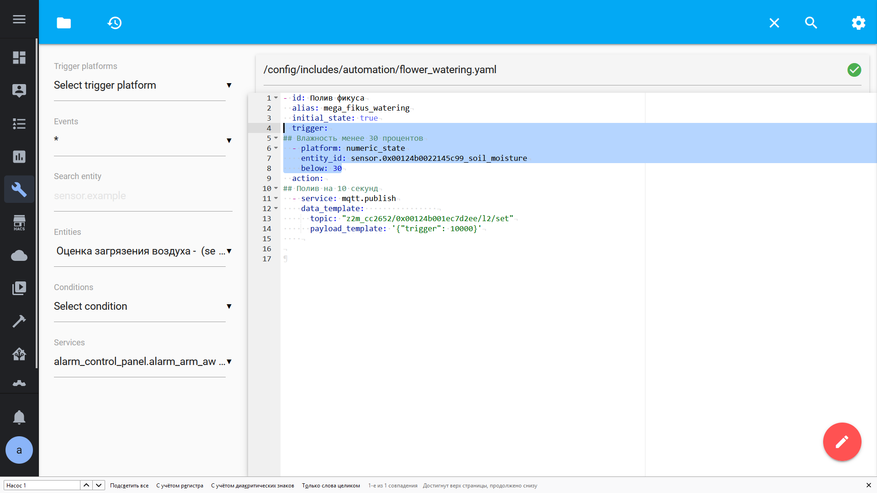Click the user profile avatar 'a'
The height and width of the screenshot is (493, 877).
(19, 450)
